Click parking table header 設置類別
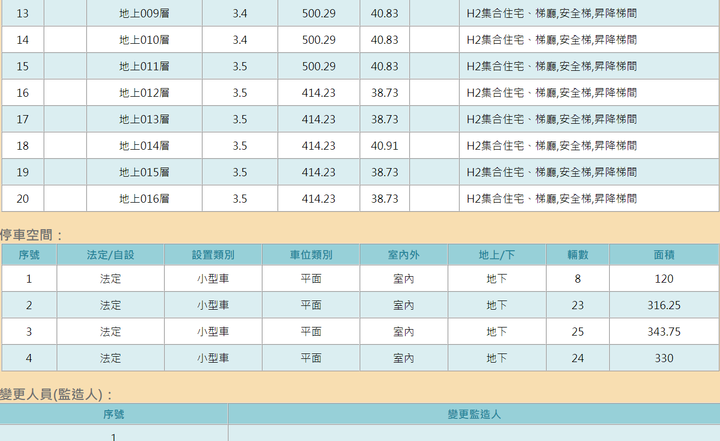The image size is (720, 441). coord(213,255)
